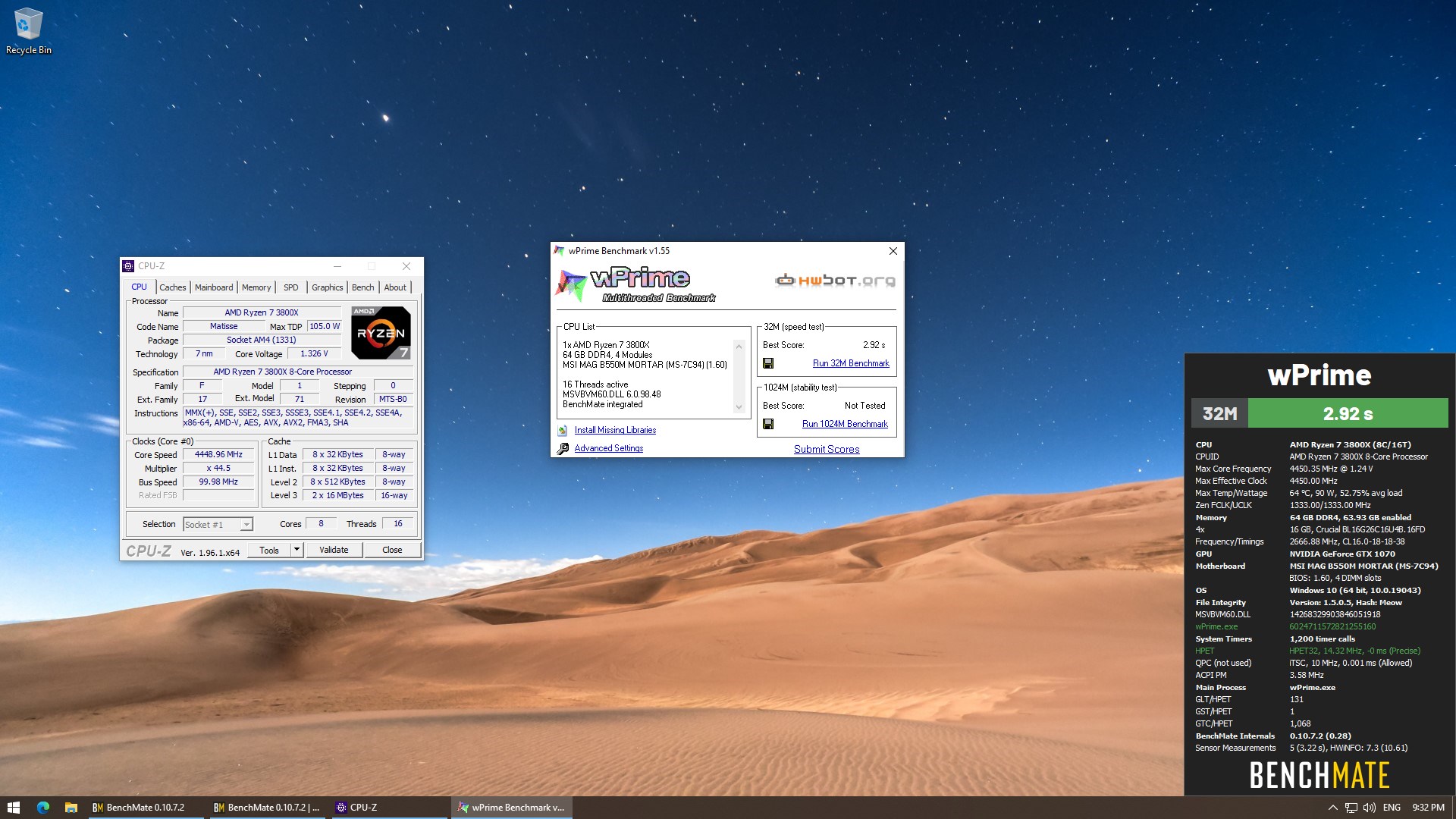
Task: Click the Advanced Settings wrench icon
Action: tap(563, 449)
